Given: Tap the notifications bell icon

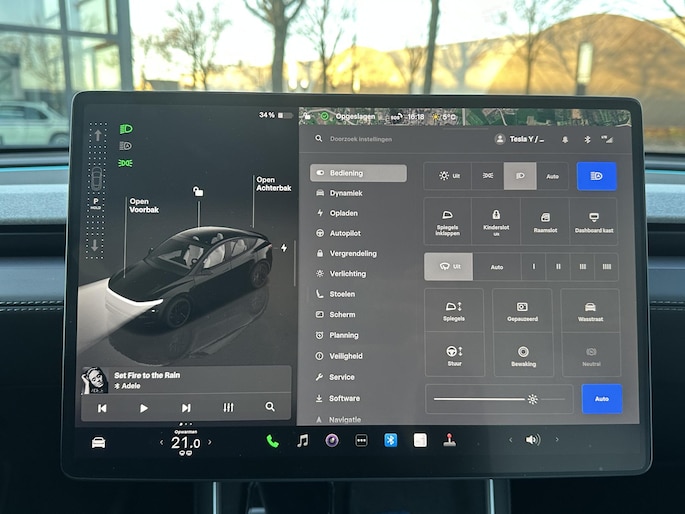Looking at the screenshot, I should [x=565, y=139].
